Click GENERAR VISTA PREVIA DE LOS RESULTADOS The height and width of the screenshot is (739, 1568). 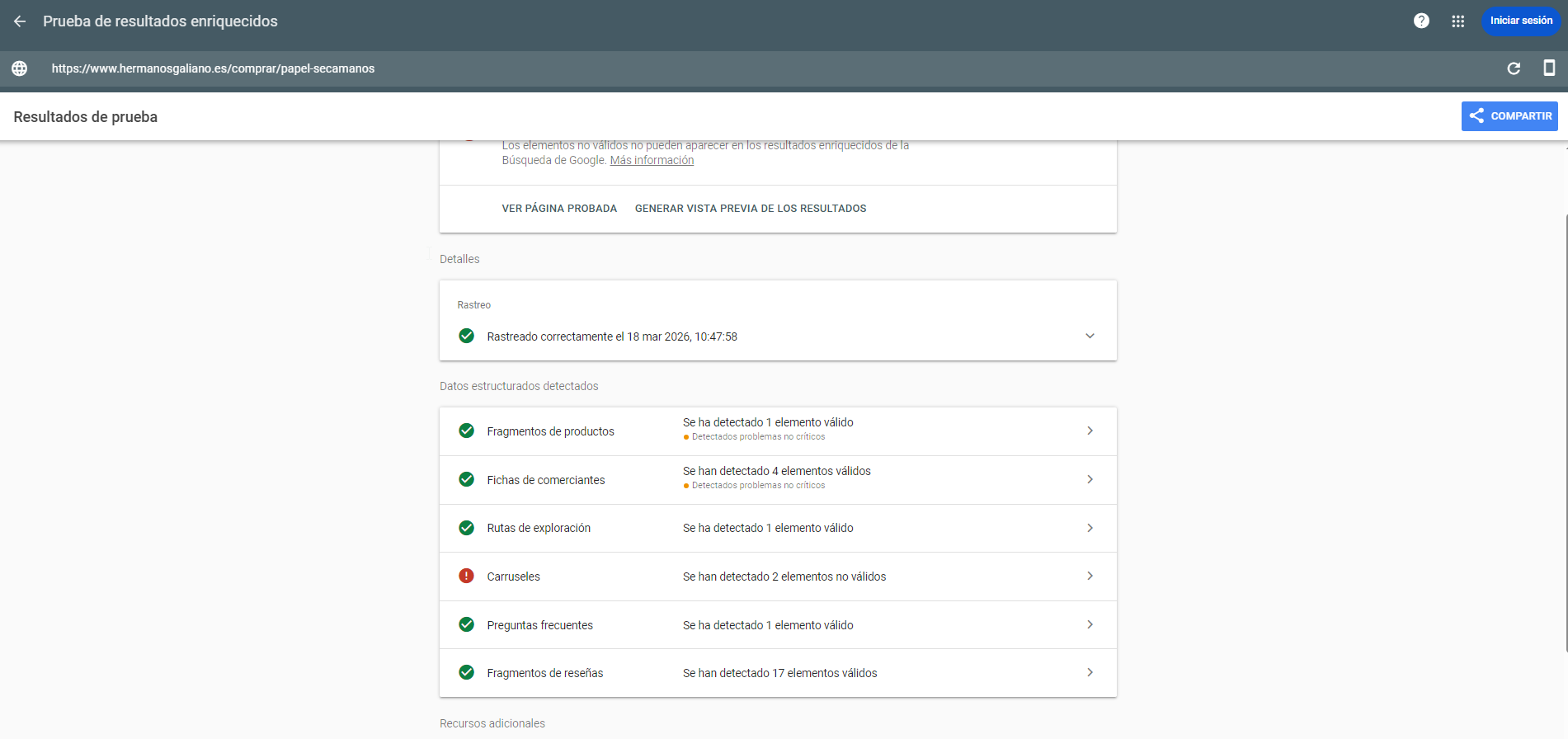pyautogui.click(x=750, y=209)
